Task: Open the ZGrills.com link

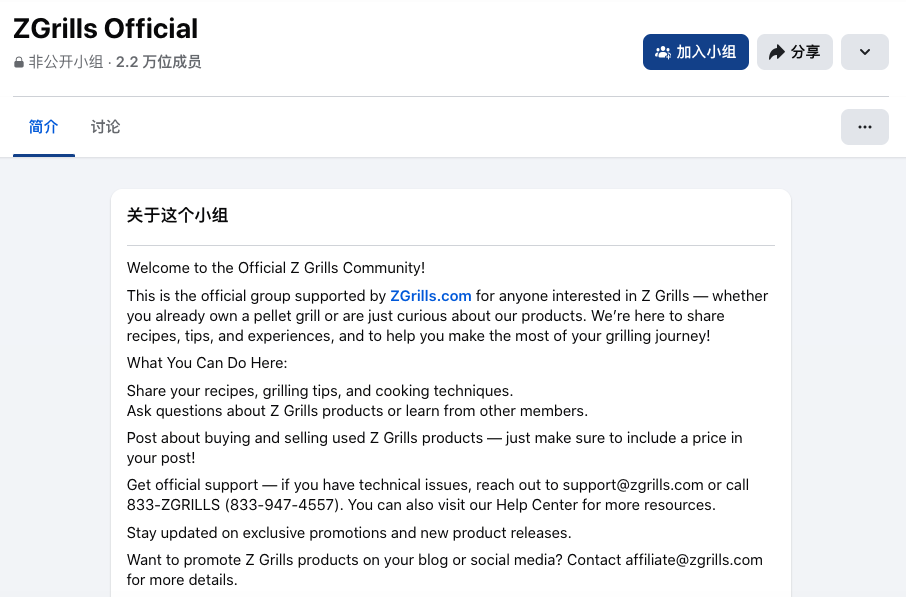Action: point(430,296)
